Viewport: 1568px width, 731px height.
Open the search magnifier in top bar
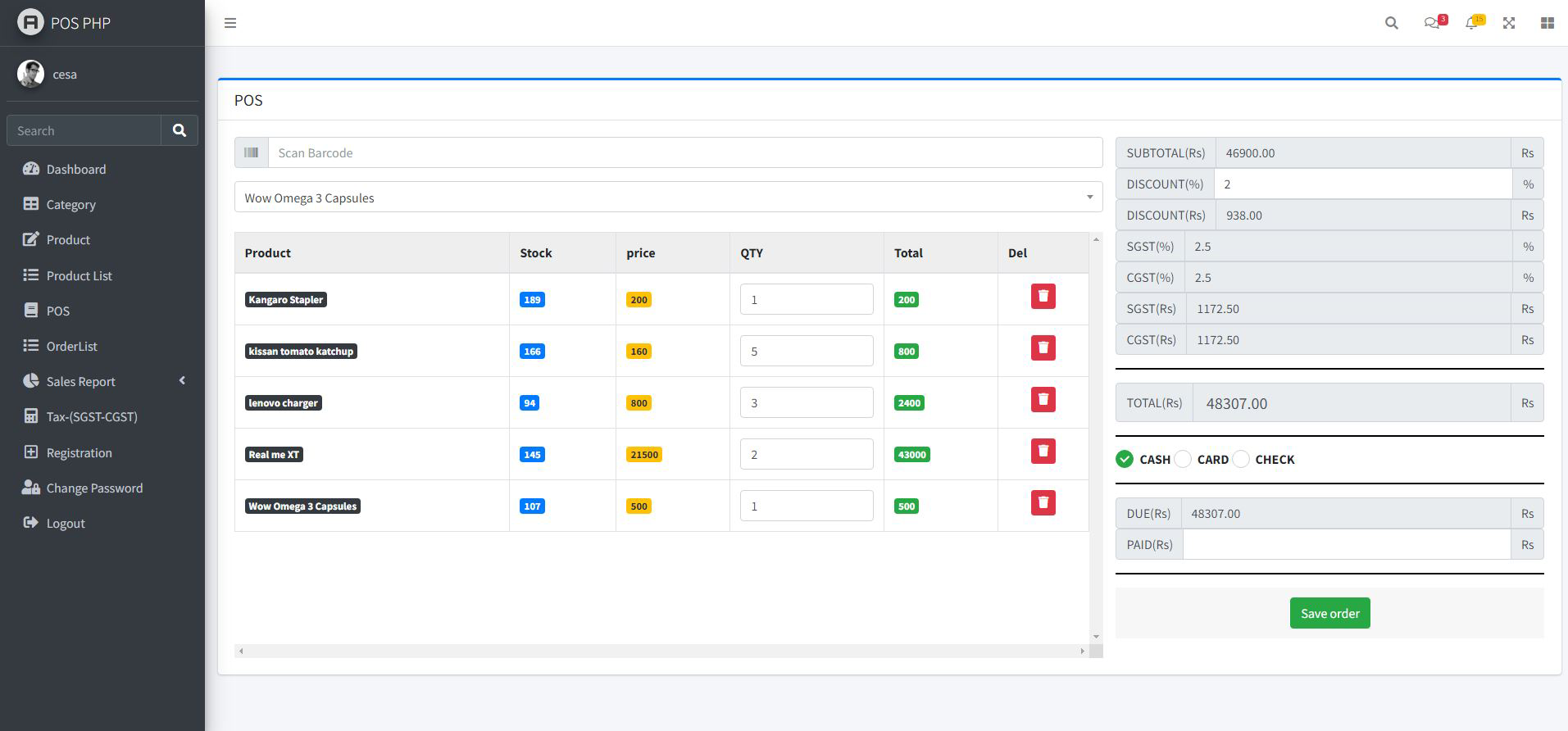point(1391,23)
